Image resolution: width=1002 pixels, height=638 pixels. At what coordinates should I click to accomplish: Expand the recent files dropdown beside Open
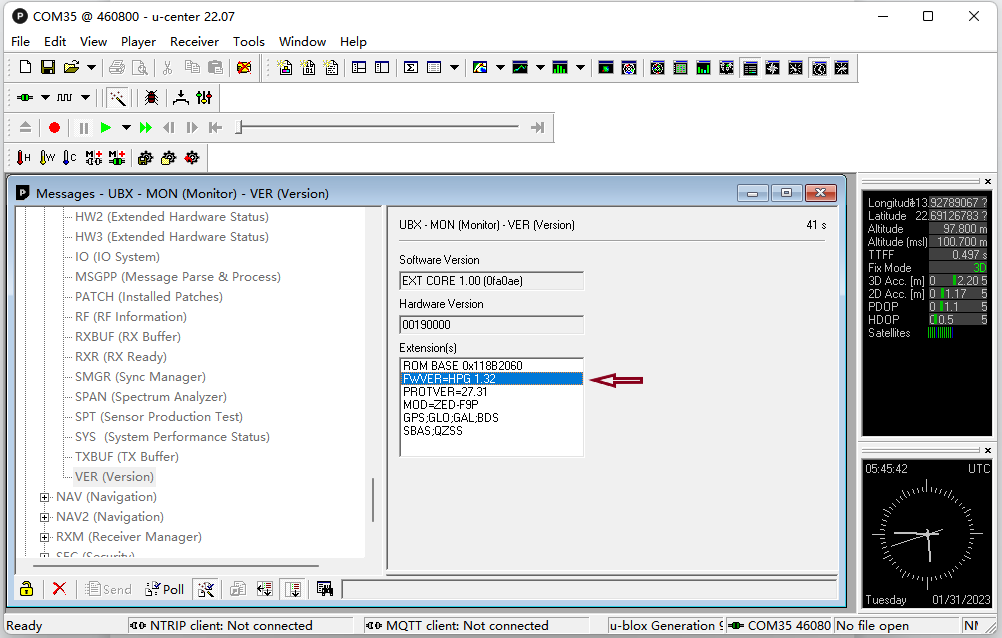click(x=91, y=67)
